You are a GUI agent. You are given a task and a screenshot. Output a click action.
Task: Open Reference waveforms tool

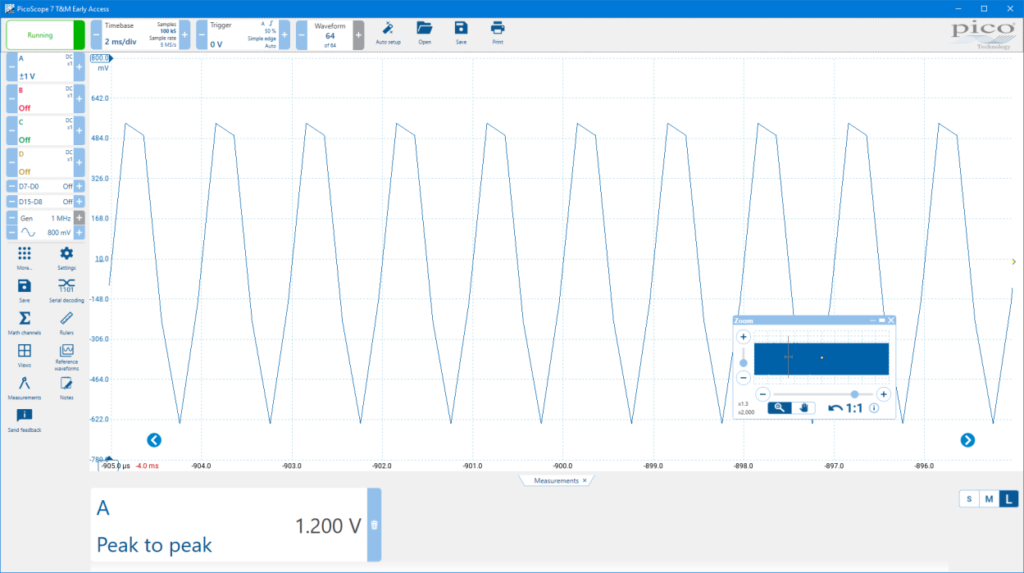[67, 357]
